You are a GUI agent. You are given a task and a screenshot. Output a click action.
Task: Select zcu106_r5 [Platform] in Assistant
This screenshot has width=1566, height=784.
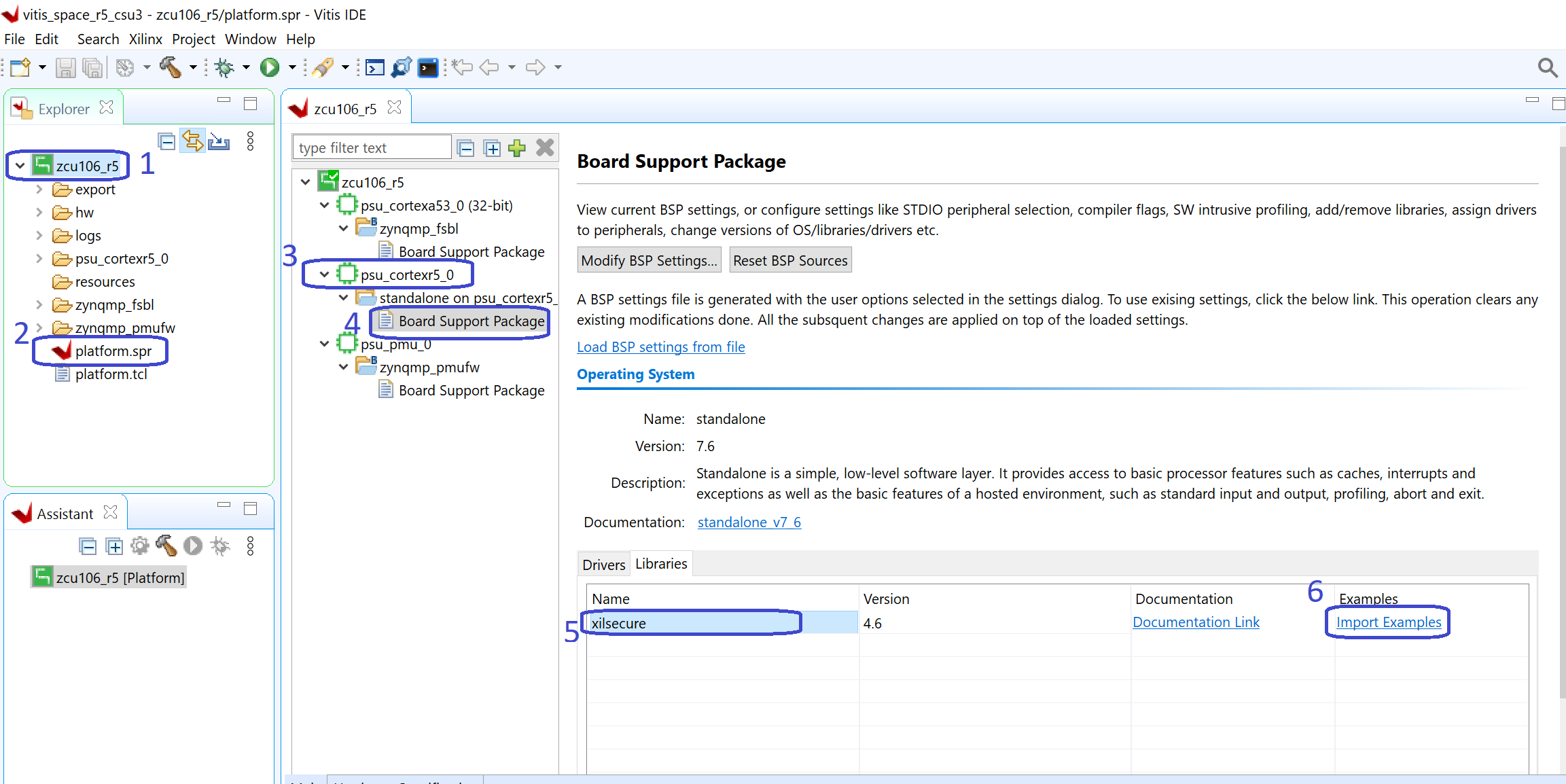click(109, 577)
